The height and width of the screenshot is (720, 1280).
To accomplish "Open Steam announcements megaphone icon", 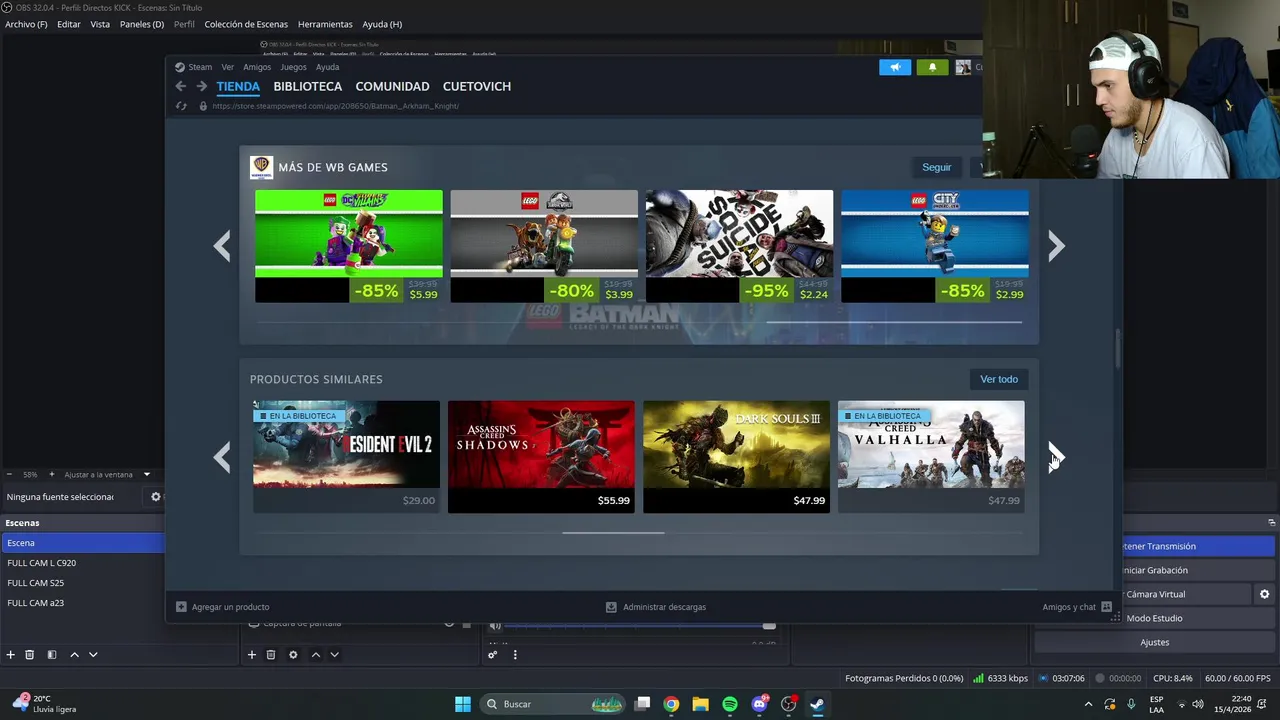I will click(x=895, y=67).
